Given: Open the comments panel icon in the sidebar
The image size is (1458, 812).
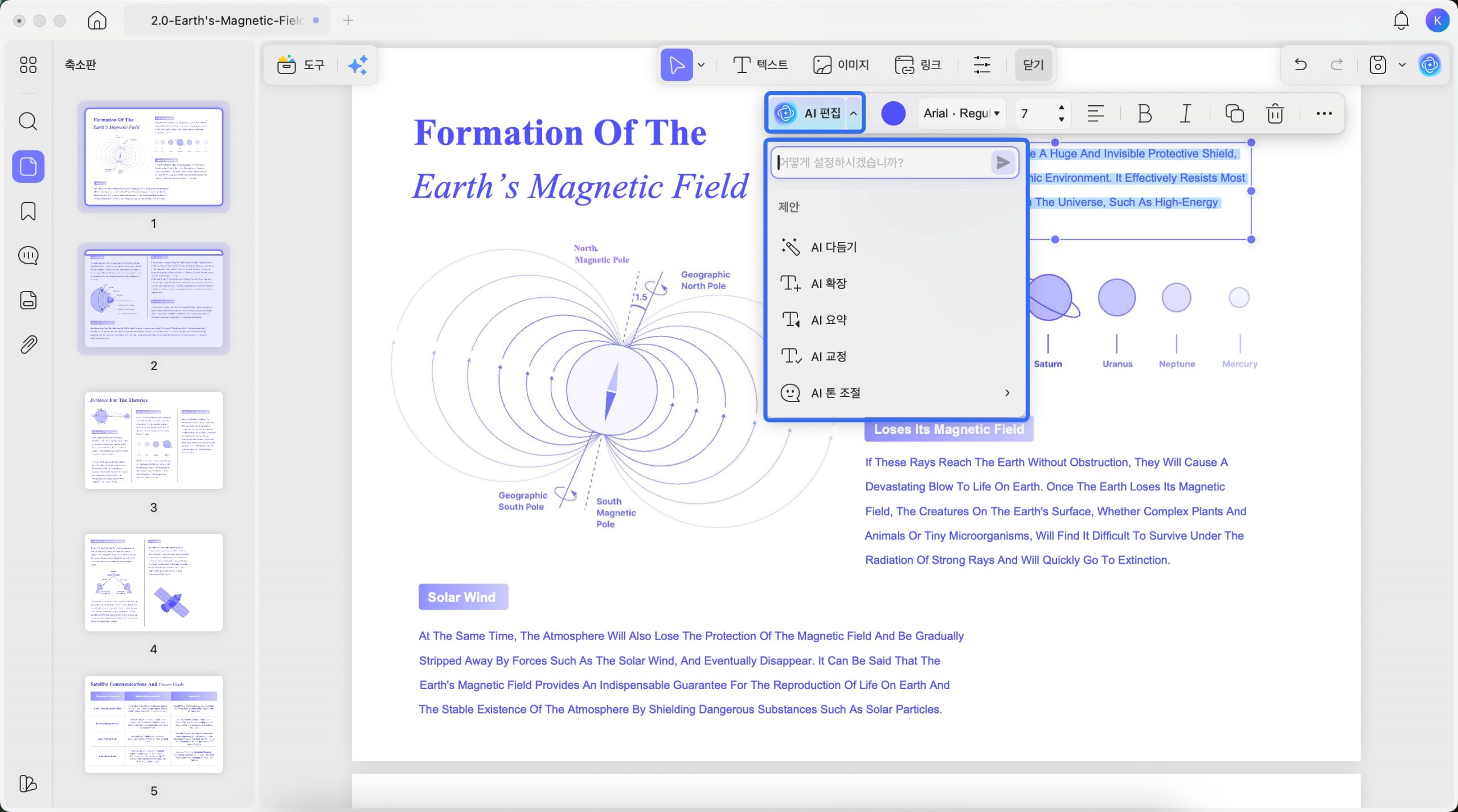Looking at the screenshot, I should coord(28,256).
